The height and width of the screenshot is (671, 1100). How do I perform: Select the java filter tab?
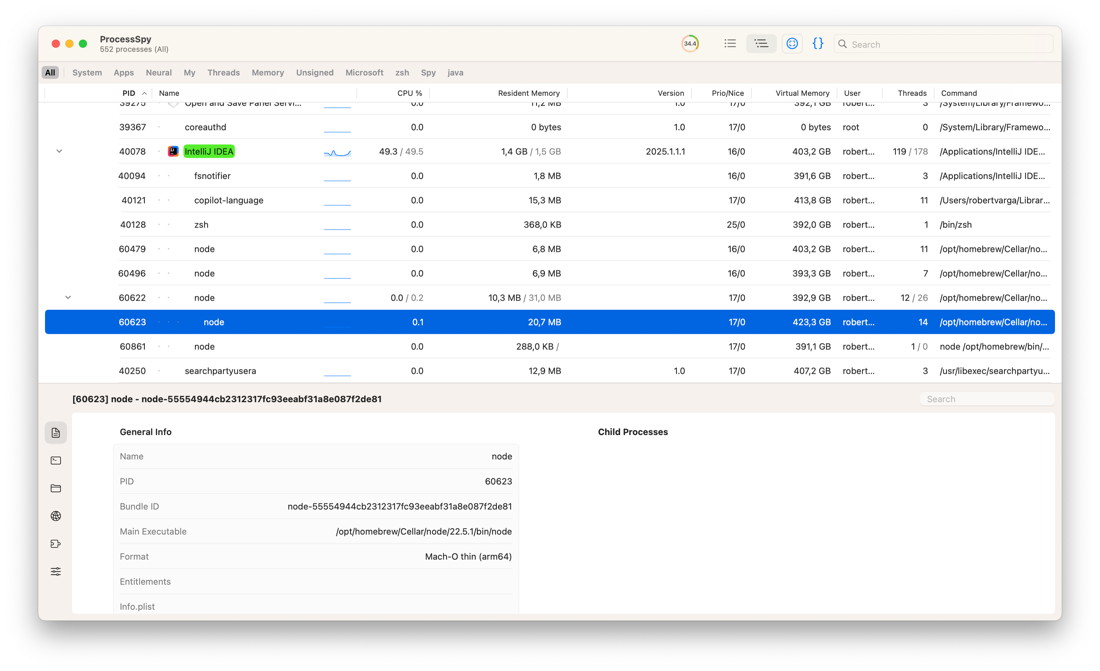click(x=455, y=73)
